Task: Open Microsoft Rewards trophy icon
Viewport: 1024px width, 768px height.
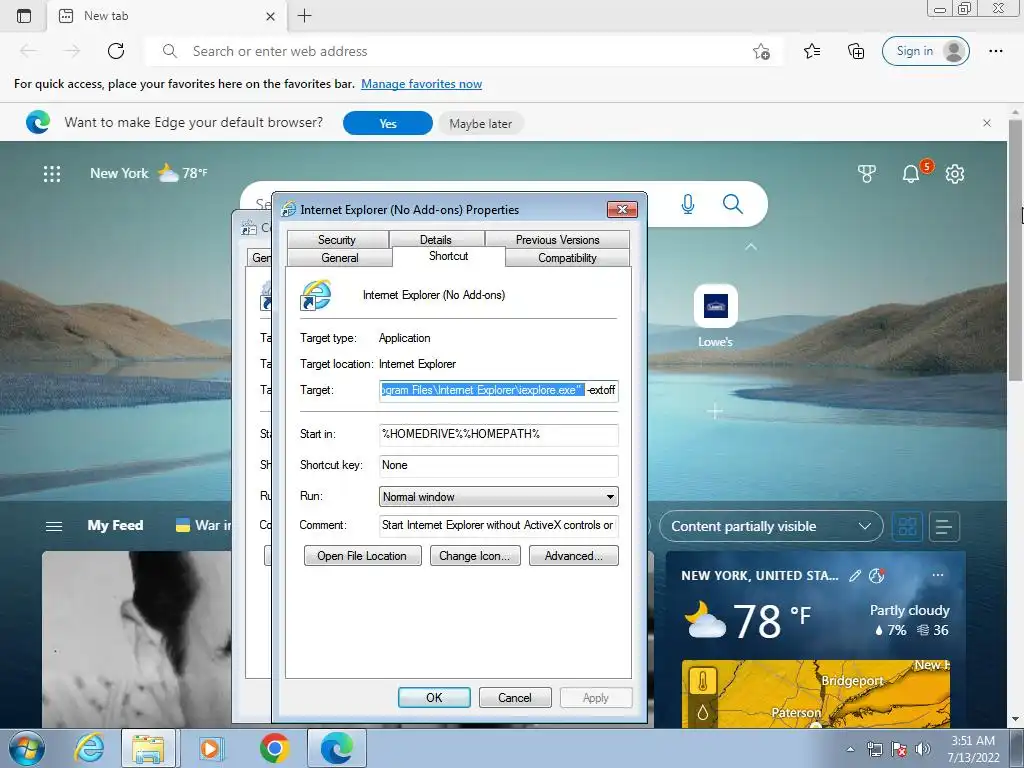Action: click(x=867, y=174)
